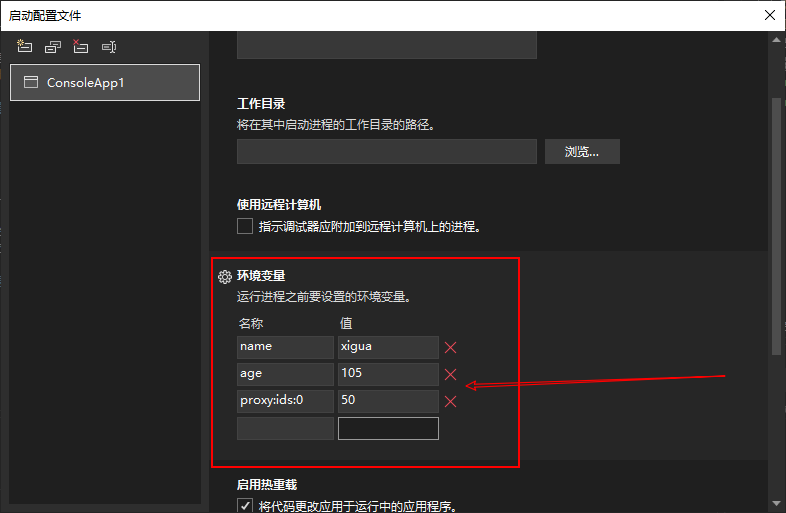
Task: Rename the selected launch profile
Action: 109,47
